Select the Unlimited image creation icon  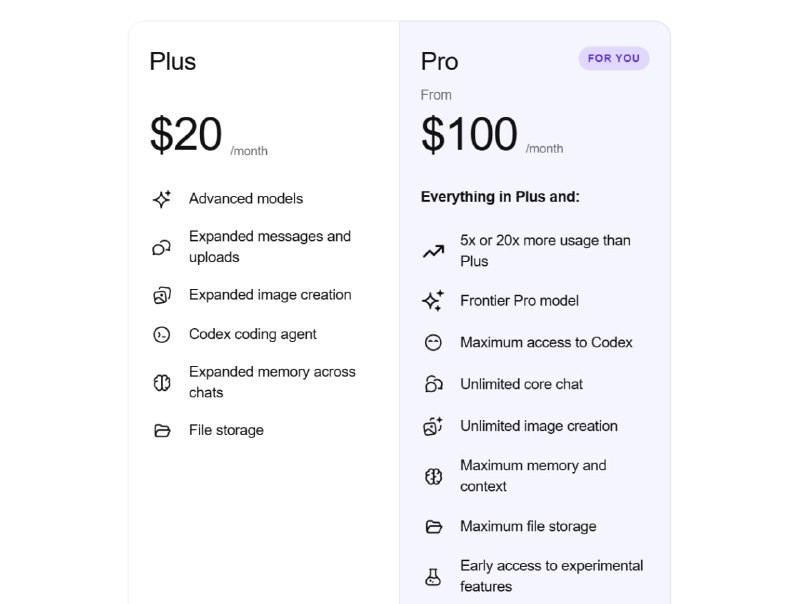[x=432, y=425]
